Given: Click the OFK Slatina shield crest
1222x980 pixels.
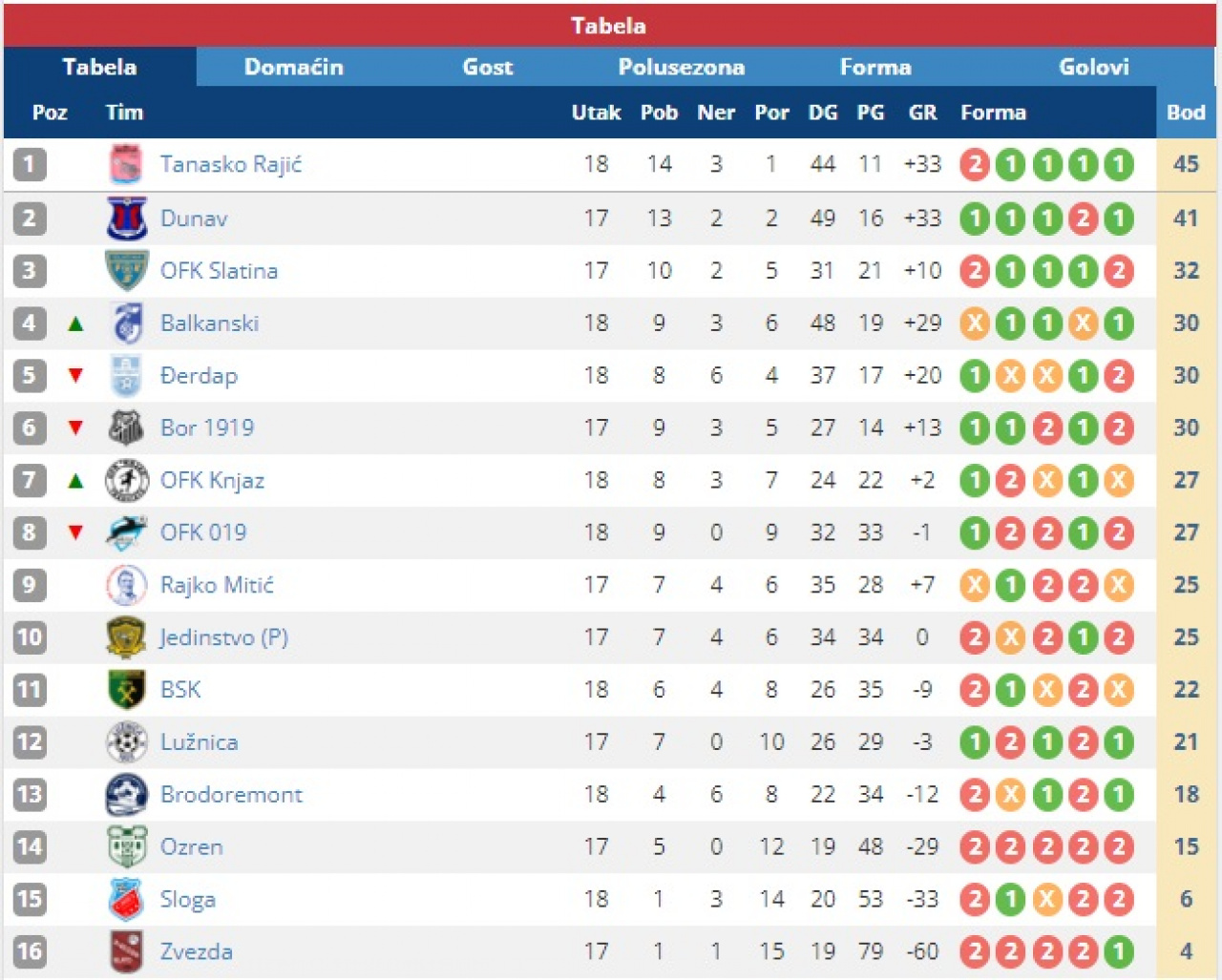Looking at the screenshot, I should [x=126, y=271].
